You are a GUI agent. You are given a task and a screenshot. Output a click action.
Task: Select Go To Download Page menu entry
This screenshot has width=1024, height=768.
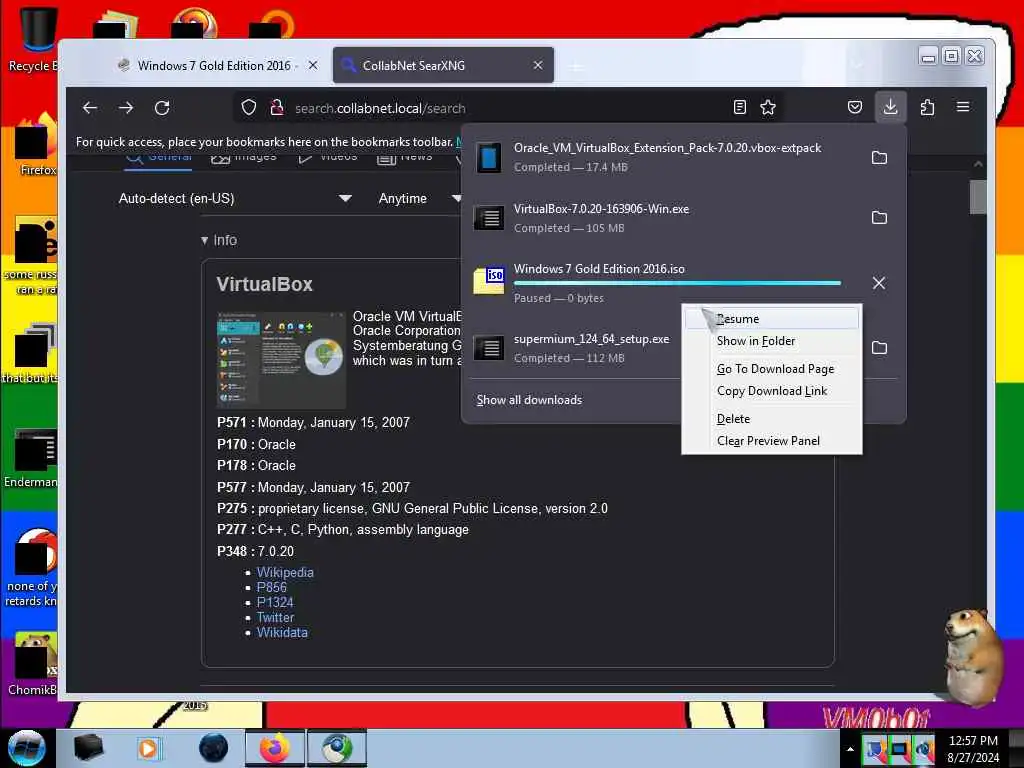[x=771, y=369]
